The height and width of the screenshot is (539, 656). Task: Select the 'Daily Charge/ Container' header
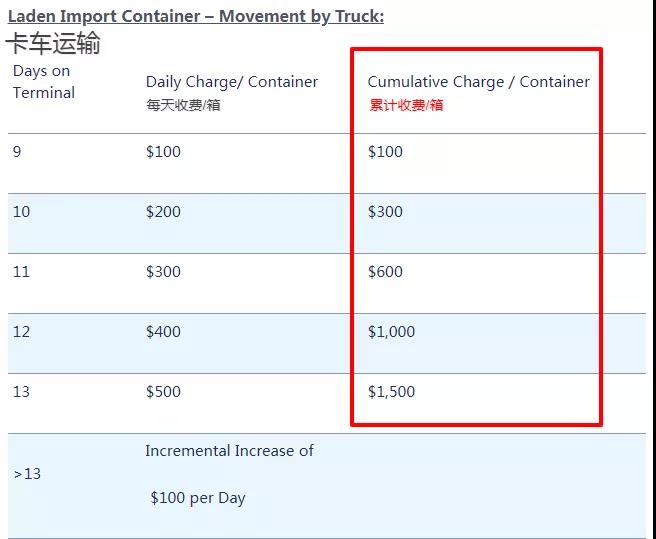click(232, 82)
